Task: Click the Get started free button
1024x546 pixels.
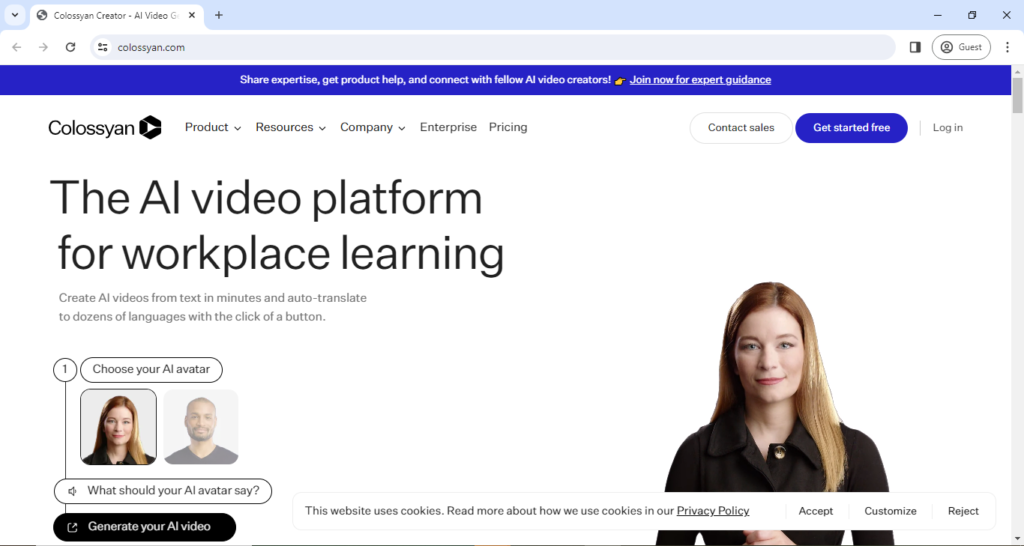Action: click(x=851, y=128)
